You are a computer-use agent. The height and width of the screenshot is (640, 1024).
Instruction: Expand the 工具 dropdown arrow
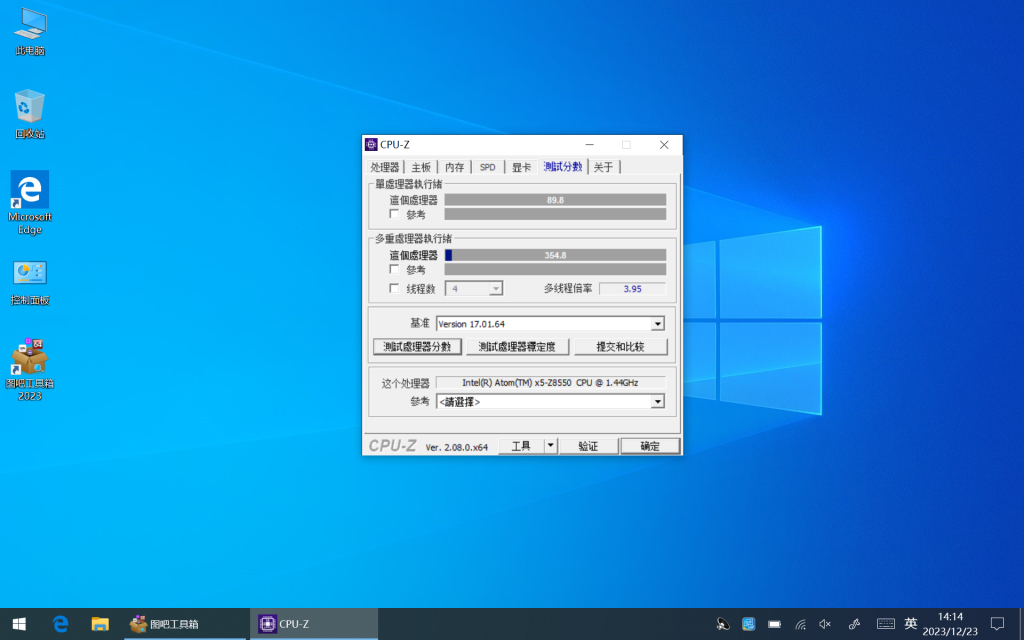tap(551, 445)
